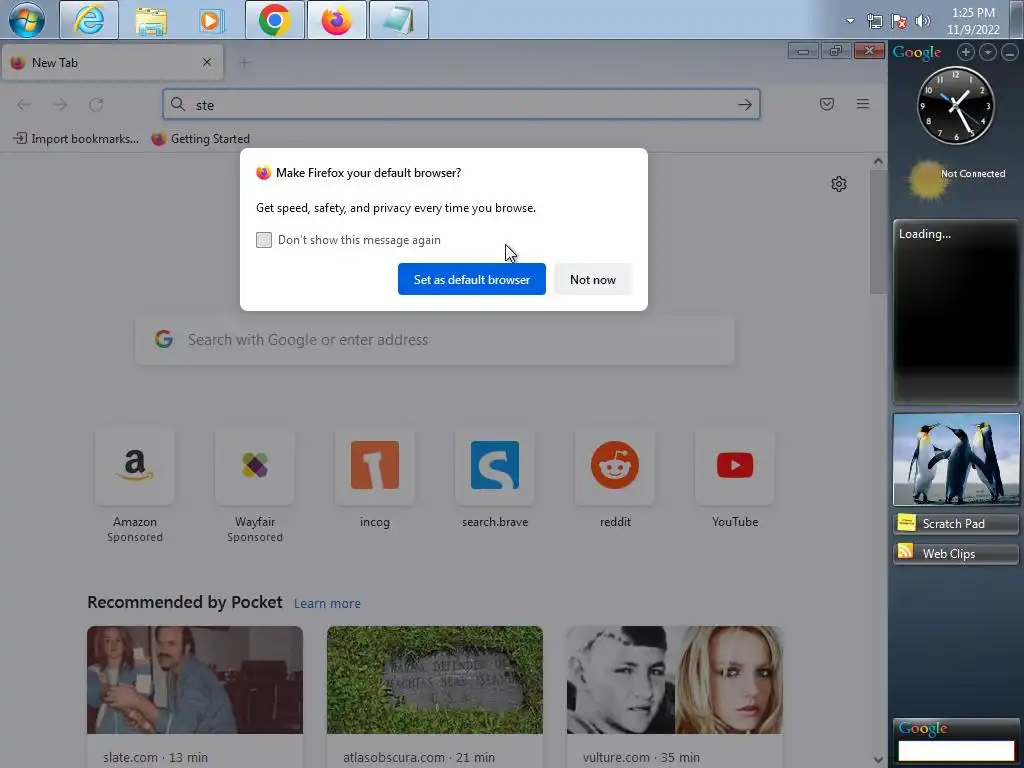Screen dimensions: 1024x768
Task: Click the Search with Google field
Action: [x=435, y=340]
